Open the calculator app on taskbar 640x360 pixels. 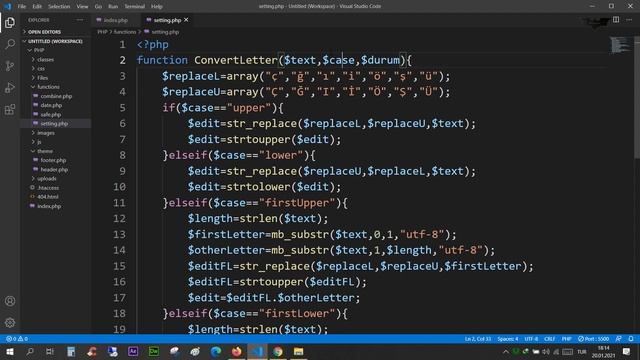(x=71, y=351)
